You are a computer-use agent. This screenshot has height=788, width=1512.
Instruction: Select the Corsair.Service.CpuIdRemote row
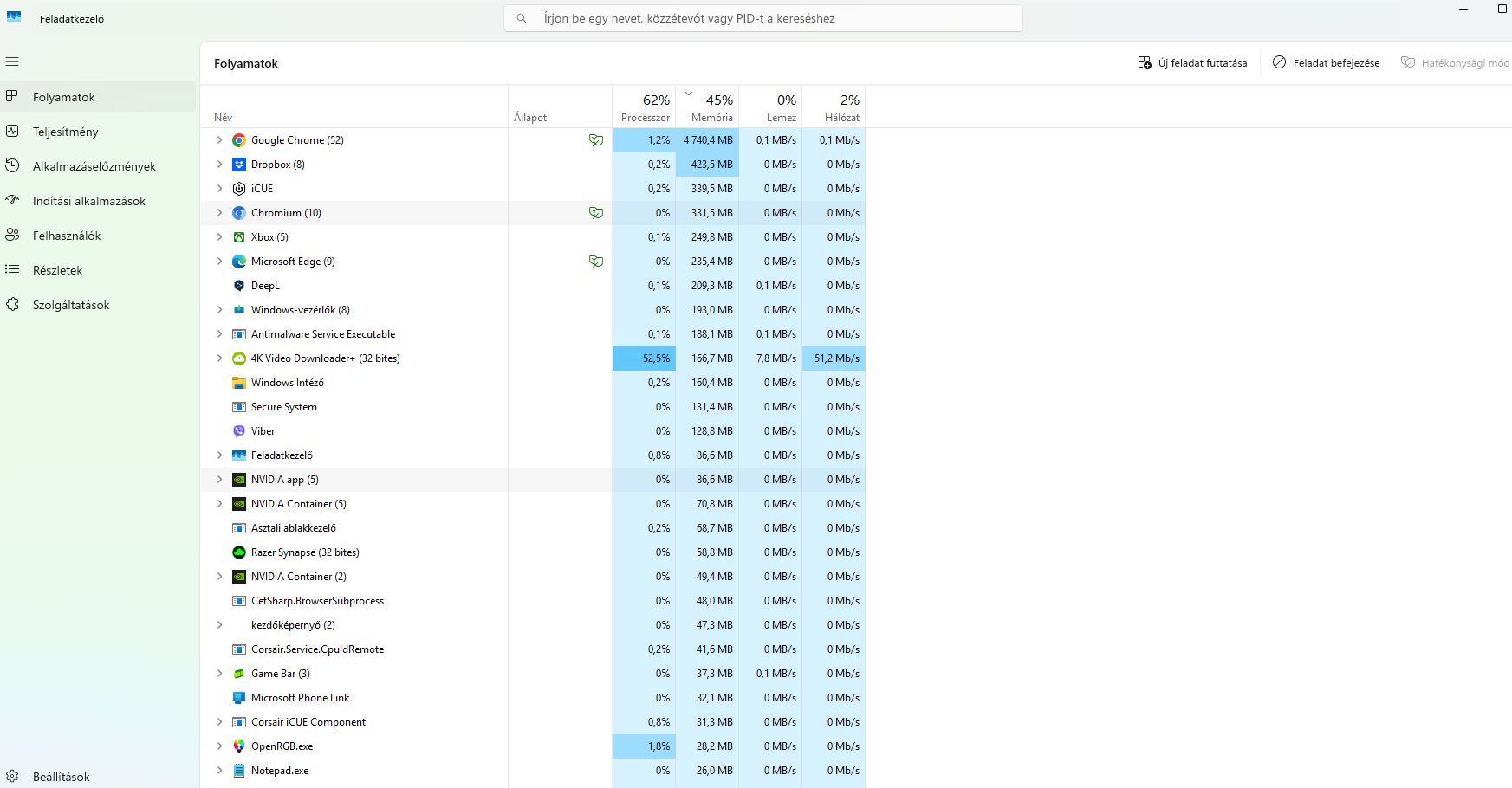(x=533, y=649)
